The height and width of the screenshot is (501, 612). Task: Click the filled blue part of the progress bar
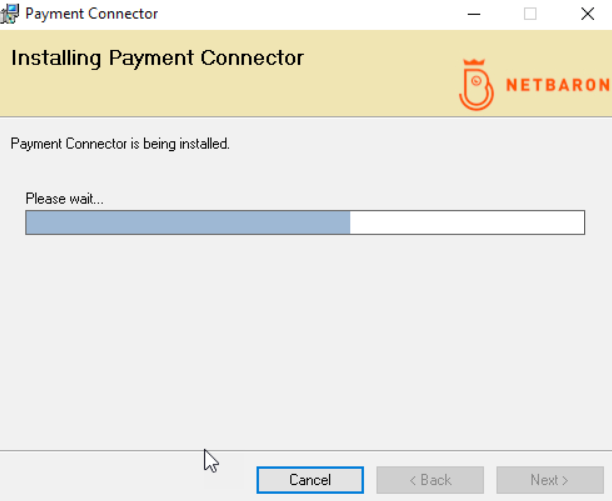pyautogui.click(x=187, y=222)
